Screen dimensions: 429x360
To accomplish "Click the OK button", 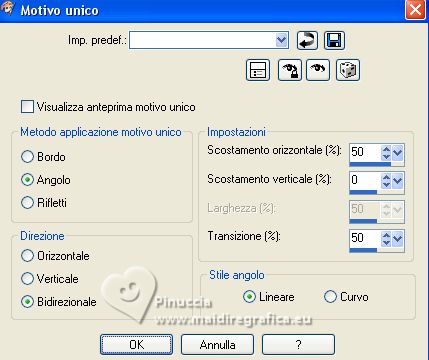I will click(x=137, y=344).
